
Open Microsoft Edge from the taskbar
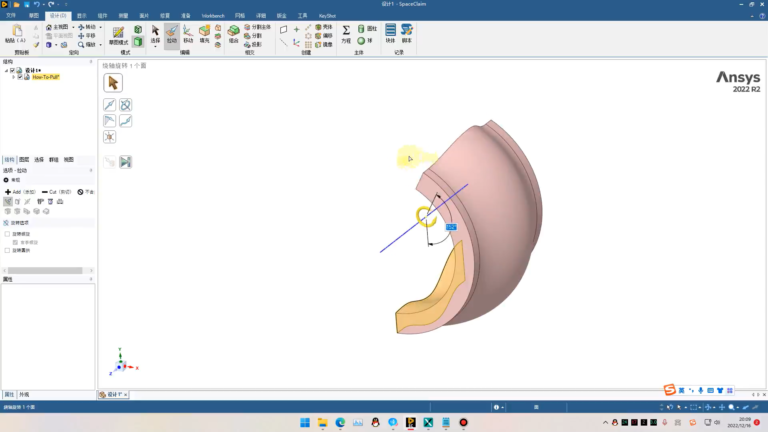(340, 422)
